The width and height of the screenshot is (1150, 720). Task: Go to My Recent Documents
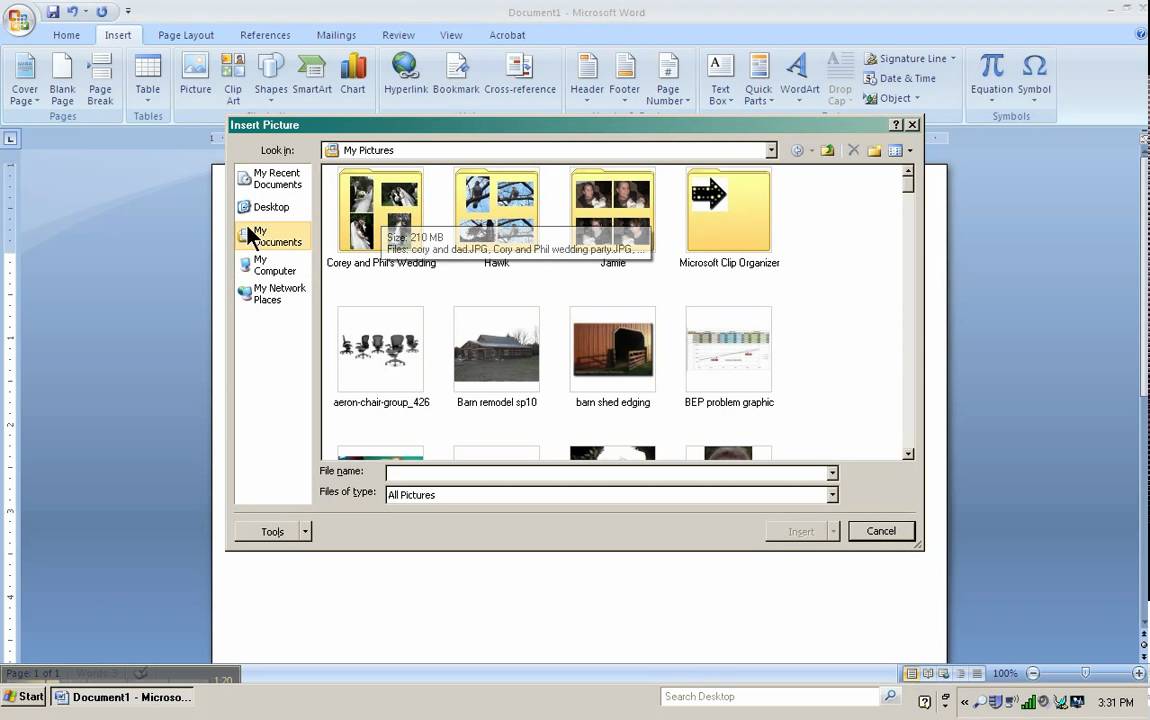(272, 179)
